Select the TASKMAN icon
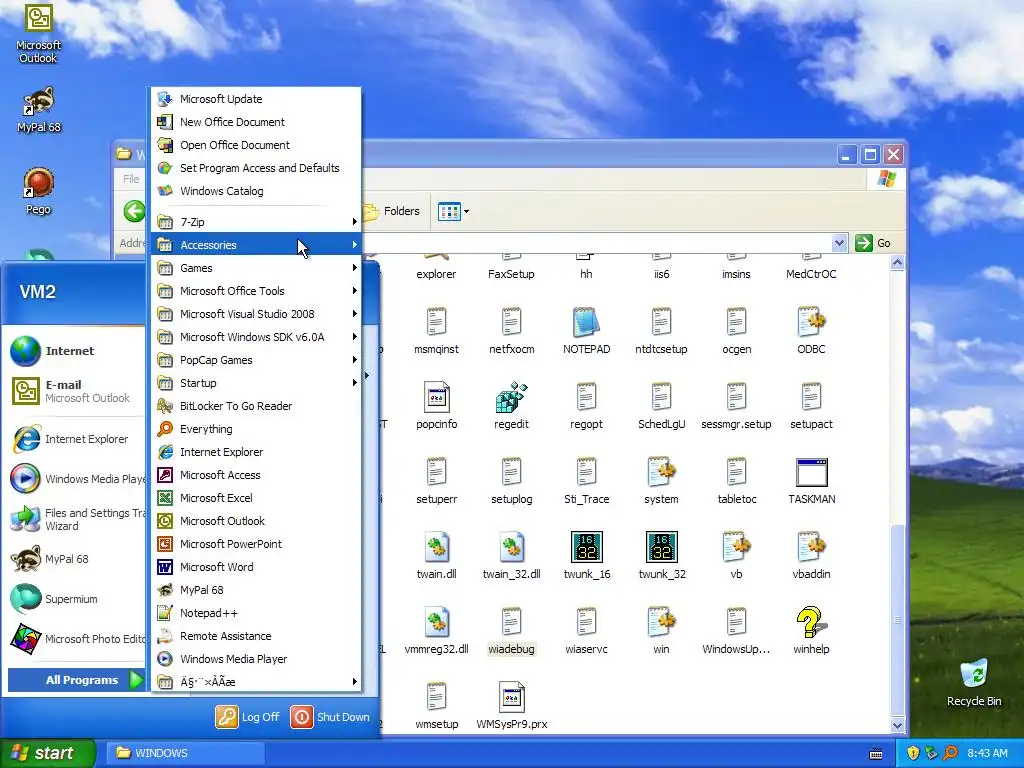1024x768 pixels. pos(812,473)
